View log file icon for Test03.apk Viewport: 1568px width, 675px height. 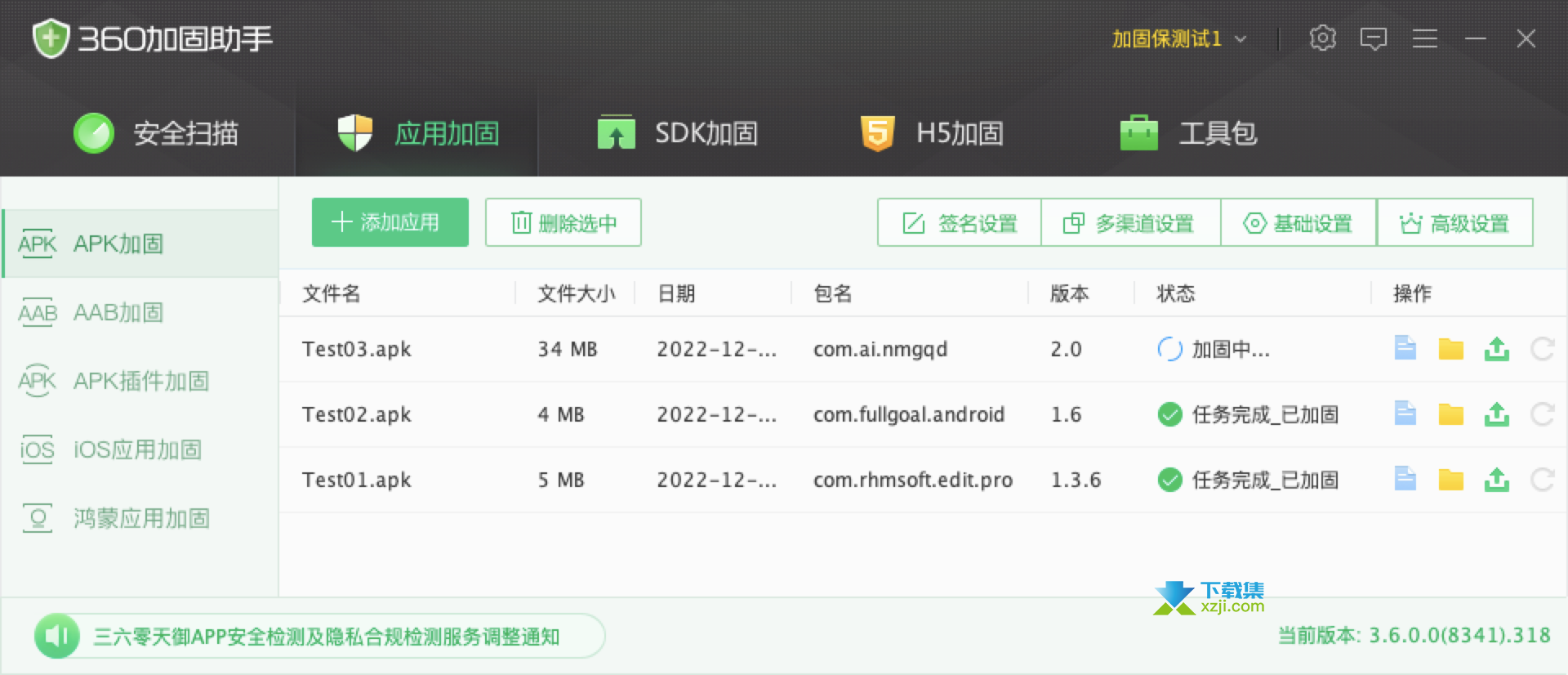(x=1405, y=348)
